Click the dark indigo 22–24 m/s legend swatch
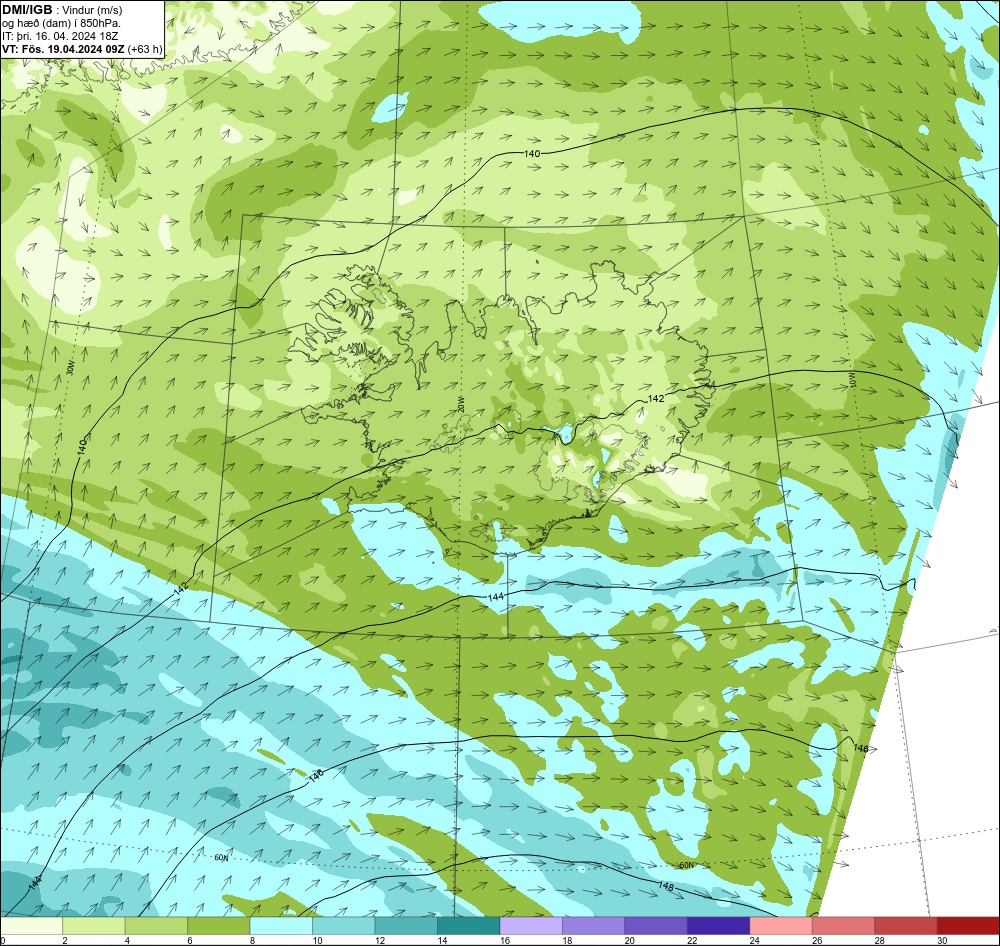The image size is (1000, 946). 719,926
